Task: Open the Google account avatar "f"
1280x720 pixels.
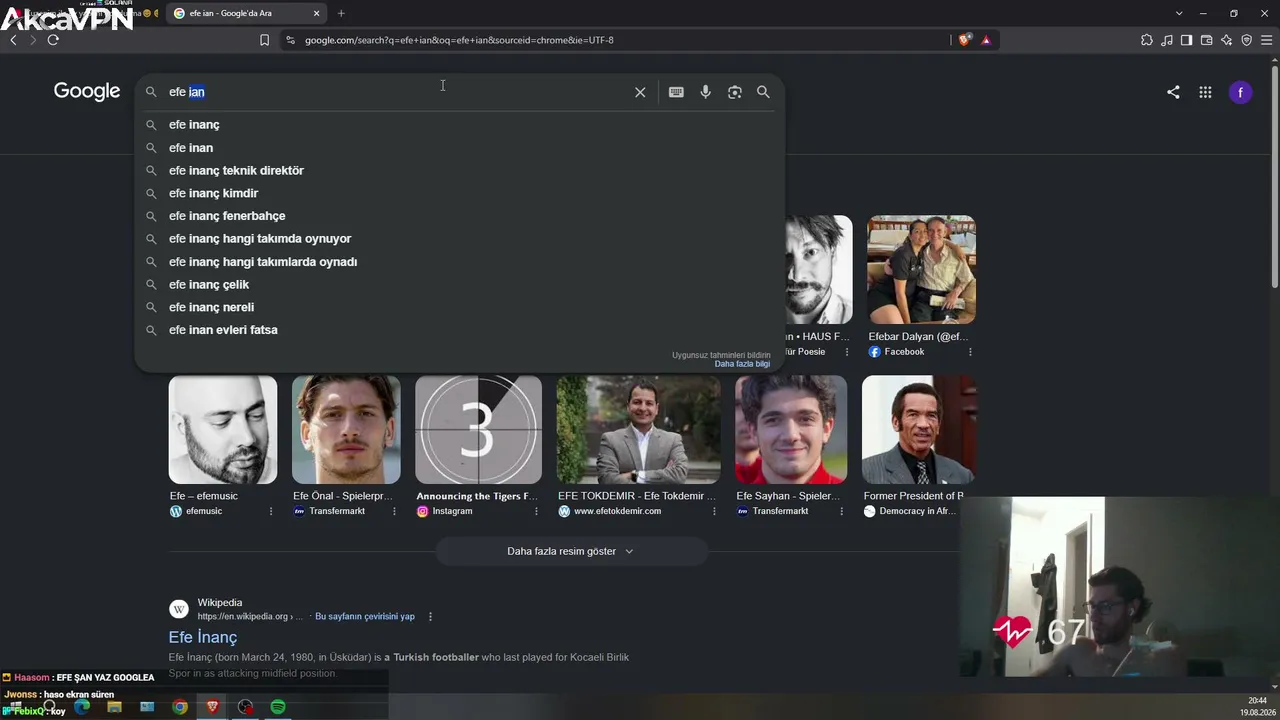Action: click(x=1240, y=92)
